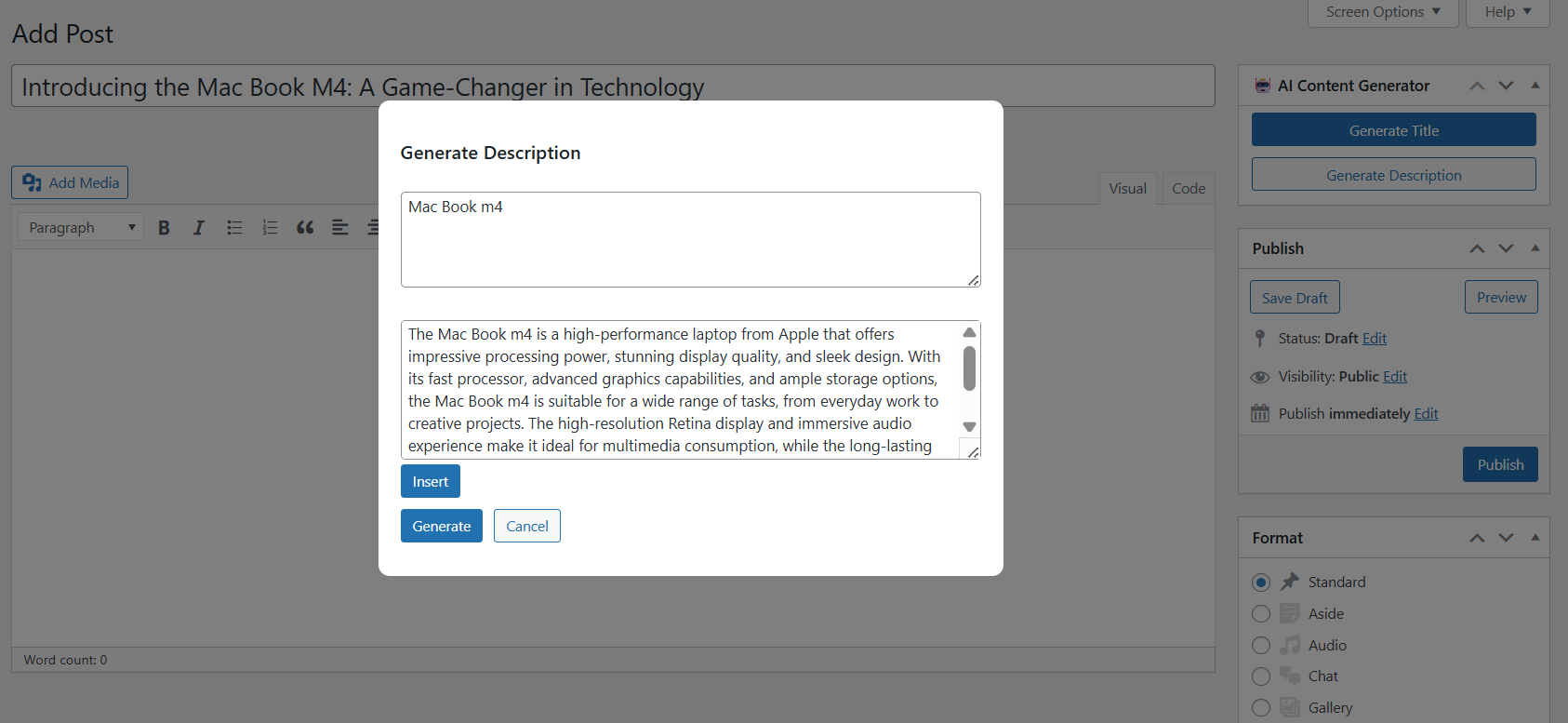Click the description output scrollbar thumb
1568x723 pixels.
coord(969,368)
